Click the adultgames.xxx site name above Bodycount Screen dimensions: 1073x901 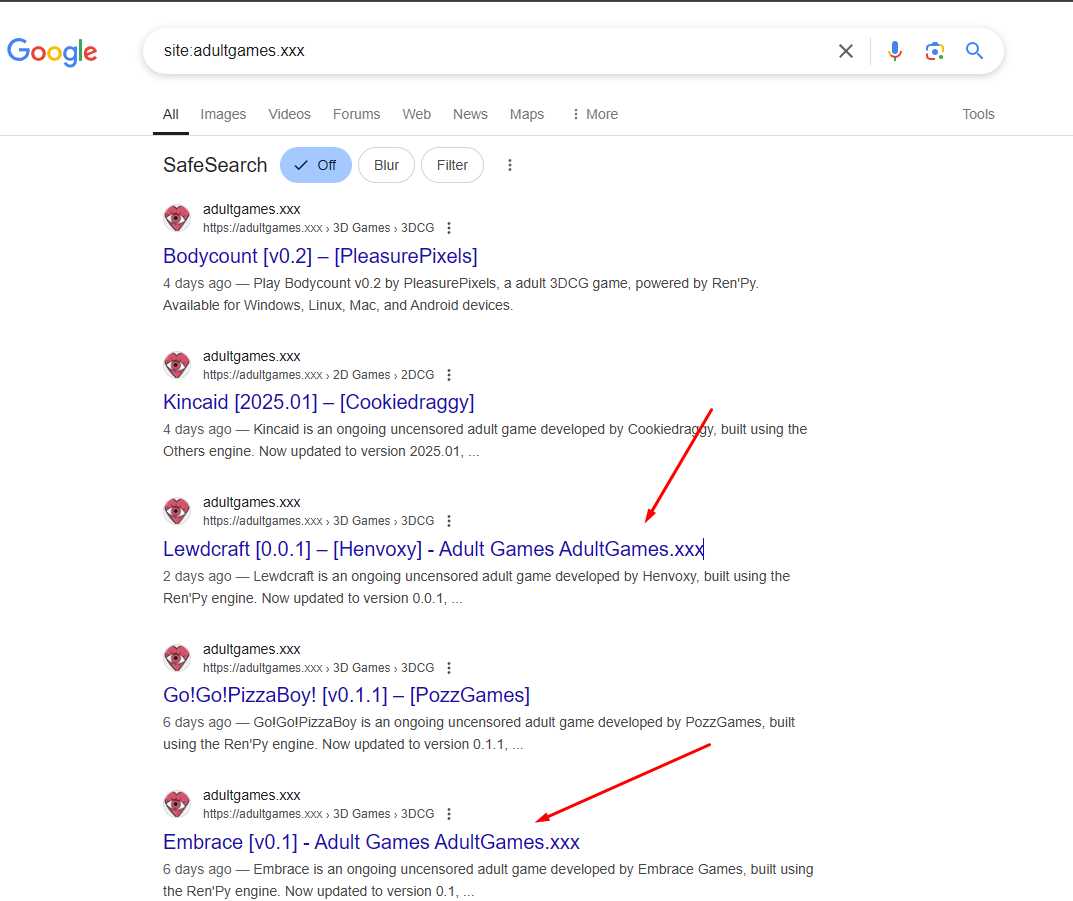[252, 209]
